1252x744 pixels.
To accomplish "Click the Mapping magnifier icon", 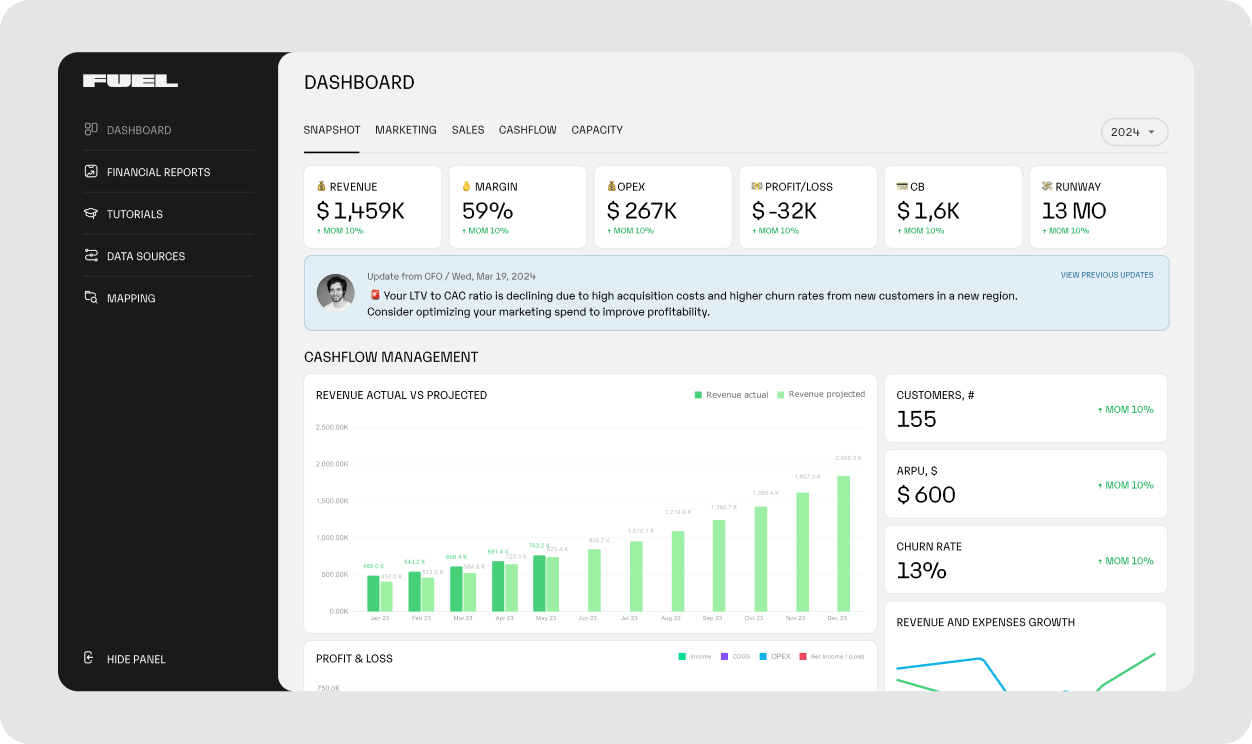I will (89, 297).
